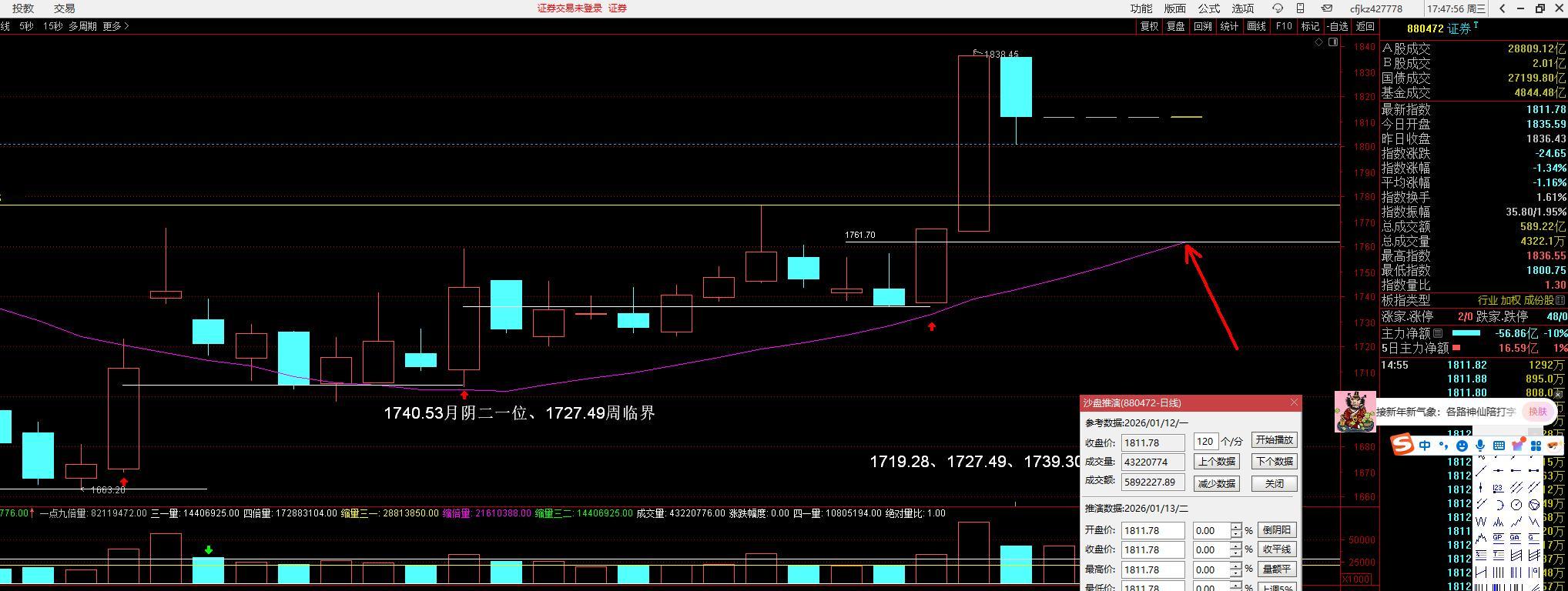Click the 统计 statistics button
Image resolution: width=1568 pixels, height=591 pixels.
coord(1230,26)
